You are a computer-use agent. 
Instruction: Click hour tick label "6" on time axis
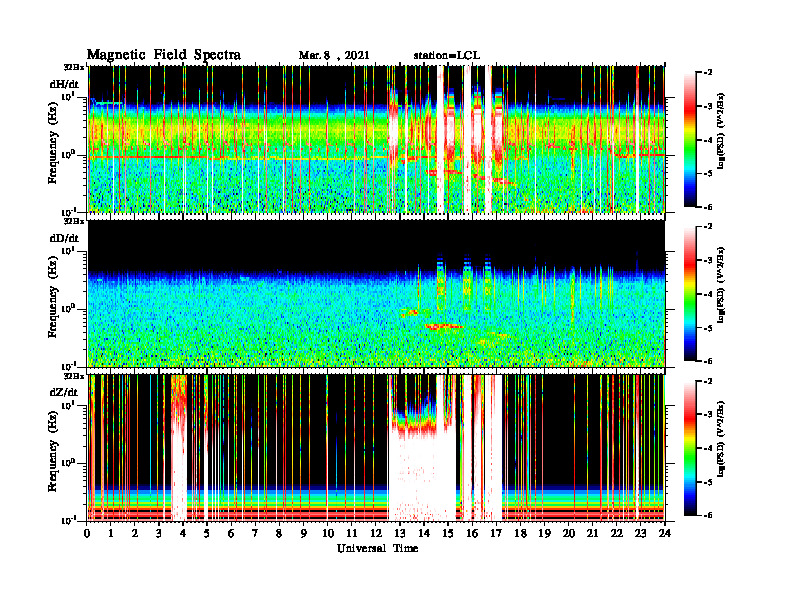231,533
